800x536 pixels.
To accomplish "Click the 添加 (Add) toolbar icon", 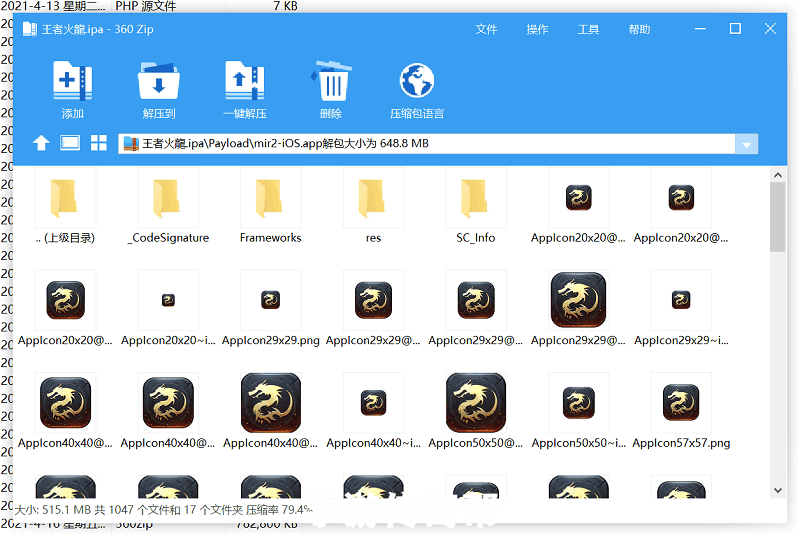I will 72,81.
